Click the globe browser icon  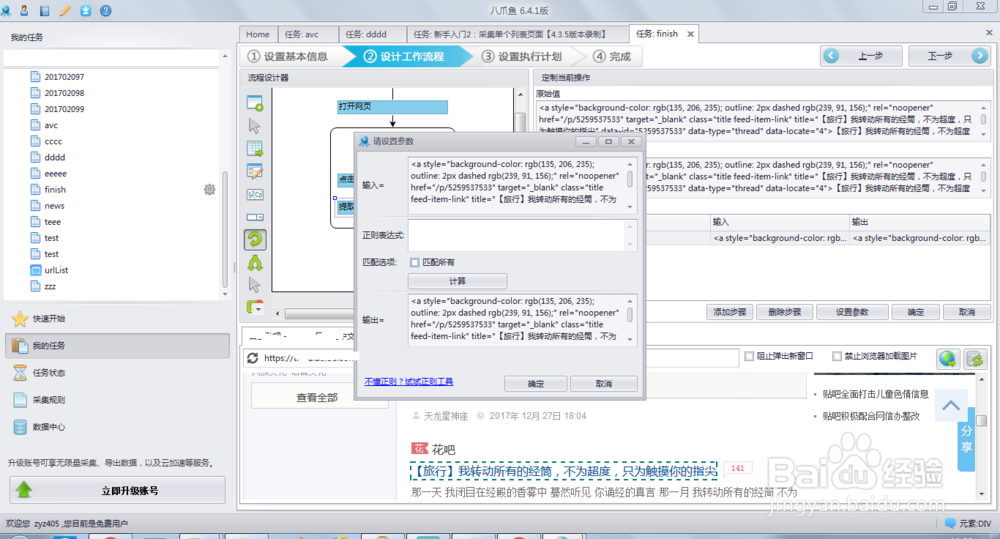coord(948,358)
